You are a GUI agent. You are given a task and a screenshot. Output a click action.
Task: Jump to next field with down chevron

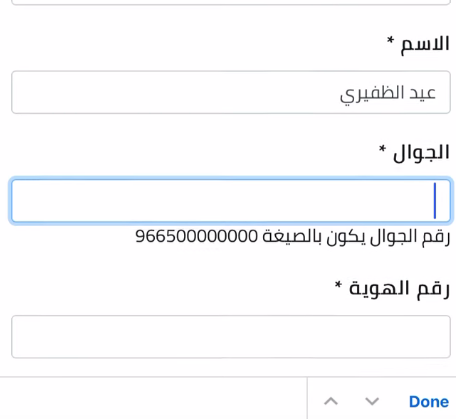point(372,401)
